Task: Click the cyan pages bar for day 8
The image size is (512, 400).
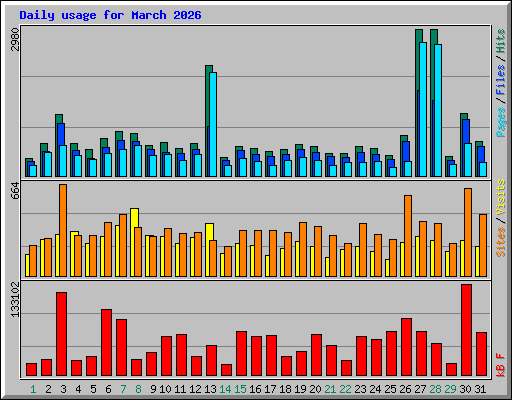Action: point(138,161)
